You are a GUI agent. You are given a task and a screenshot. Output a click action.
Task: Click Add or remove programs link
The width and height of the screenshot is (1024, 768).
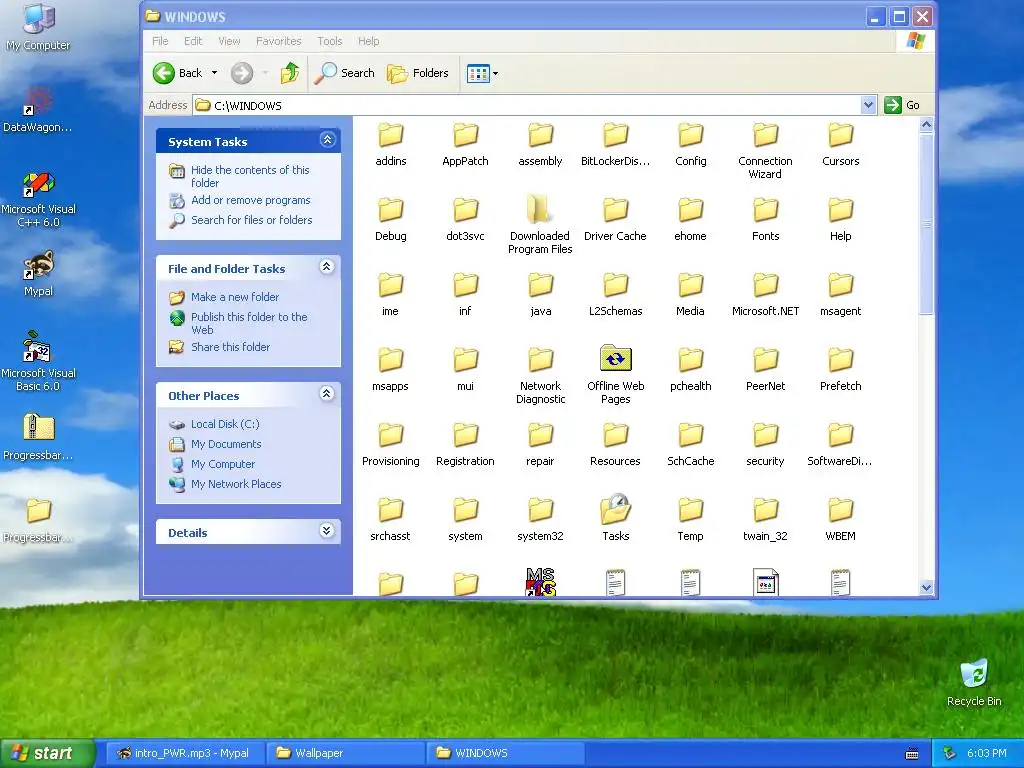[x=251, y=200]
